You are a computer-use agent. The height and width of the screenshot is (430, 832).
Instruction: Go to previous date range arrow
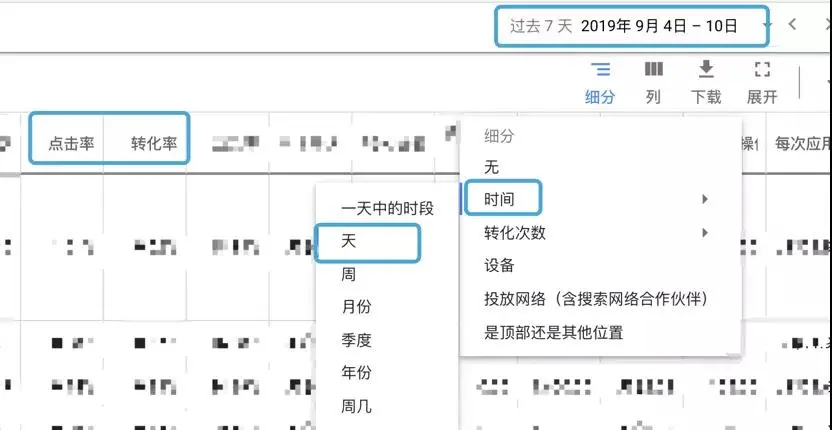click(792, 25)
